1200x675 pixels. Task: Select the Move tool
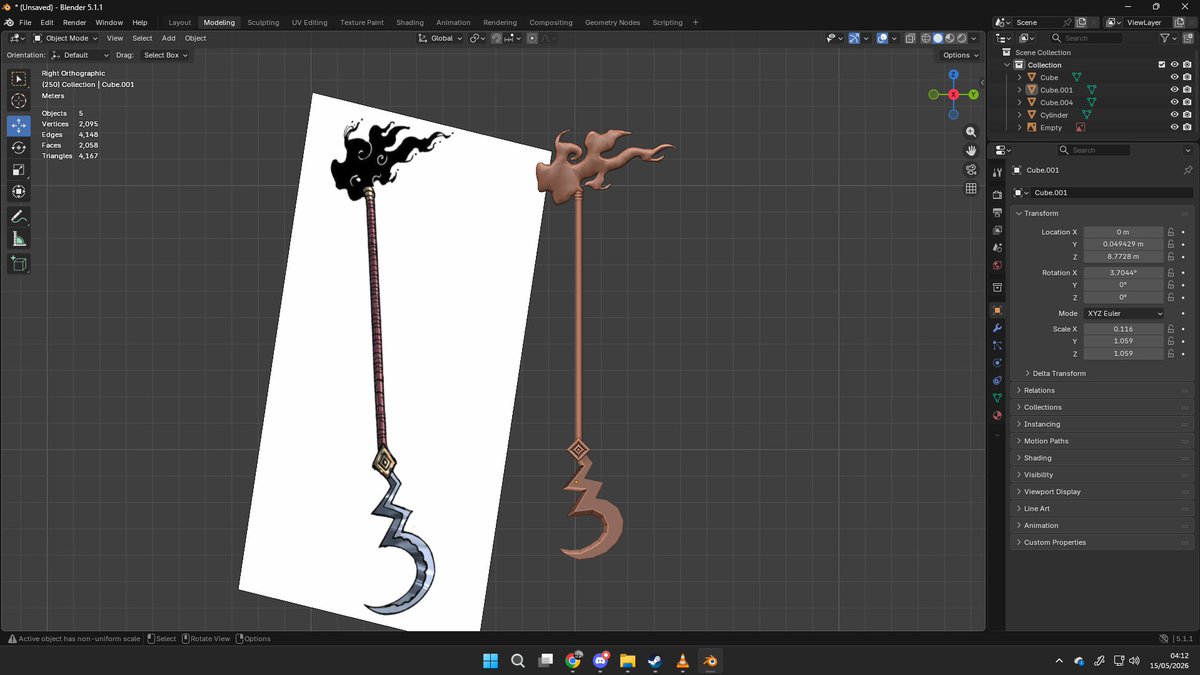tap(18, 126)
